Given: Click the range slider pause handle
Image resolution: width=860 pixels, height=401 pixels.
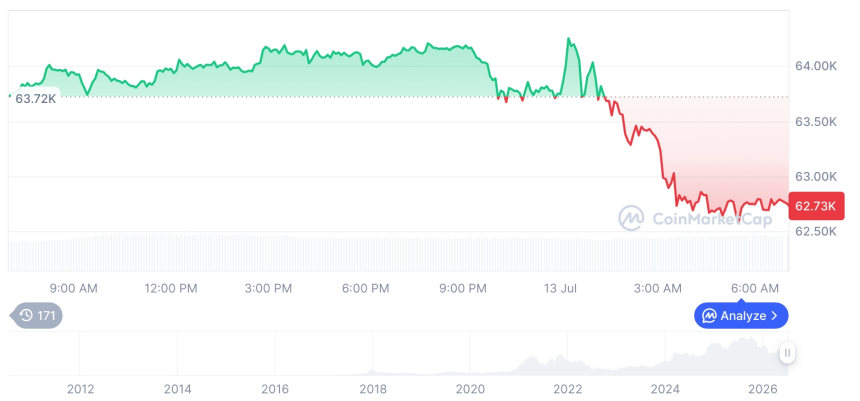Looking at the screenshot, I should tap(788, 353).
